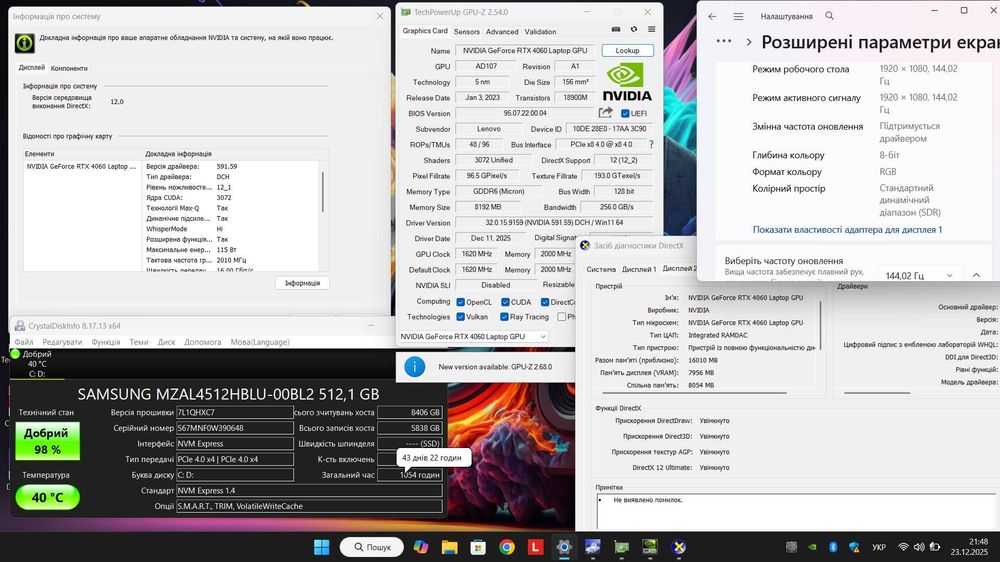Click Інформація button in NVIDIA window
The image size is (1000, 562).
click(x=302, y=283)
